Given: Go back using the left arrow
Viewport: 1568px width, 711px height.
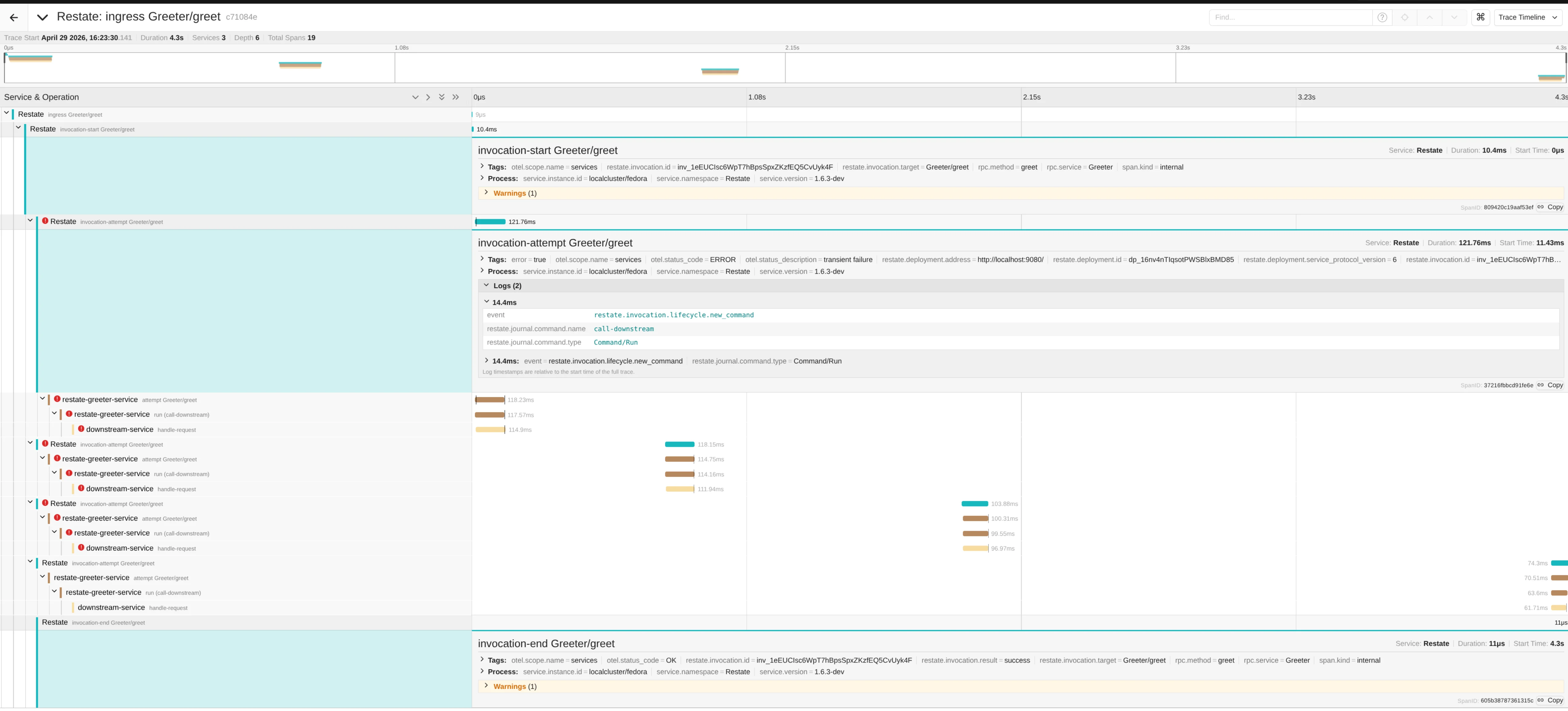Looking at the screenshot, I should tap(13, 18).
